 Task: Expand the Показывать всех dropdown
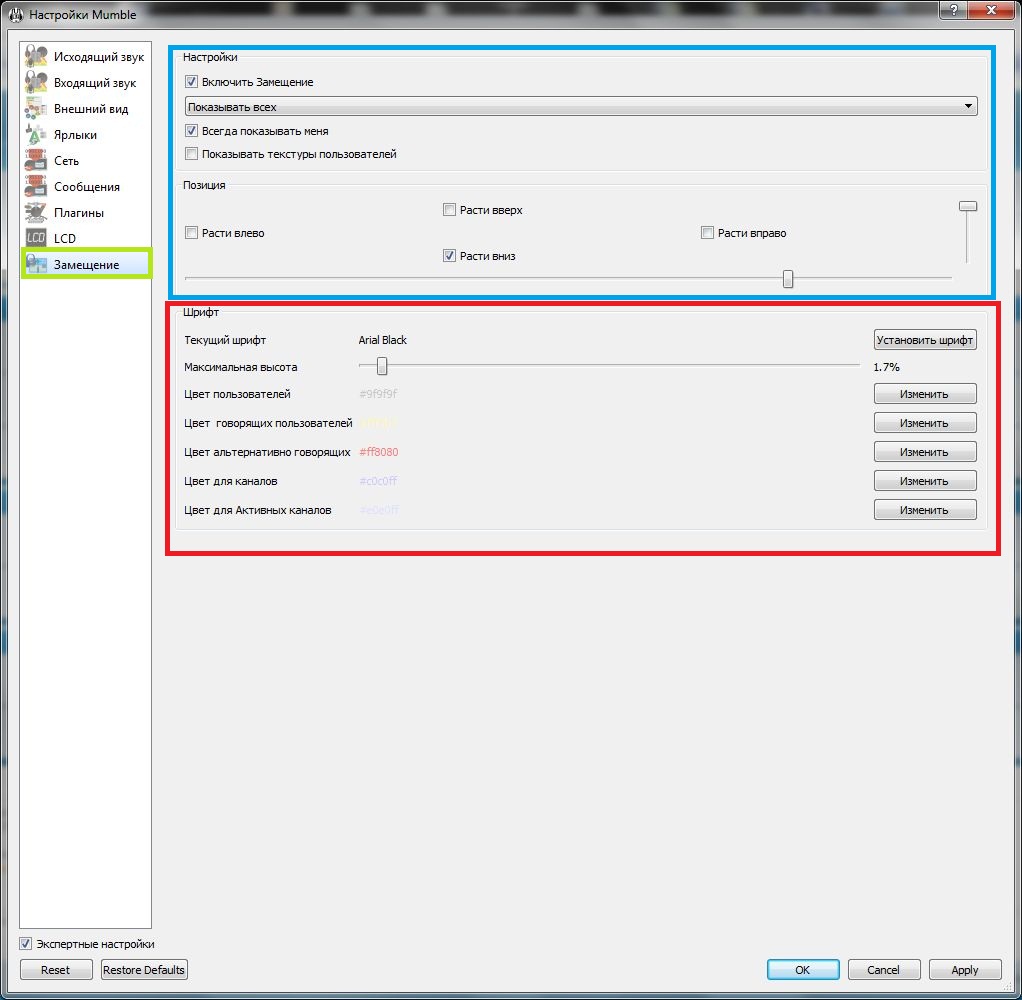click(580, 106)
